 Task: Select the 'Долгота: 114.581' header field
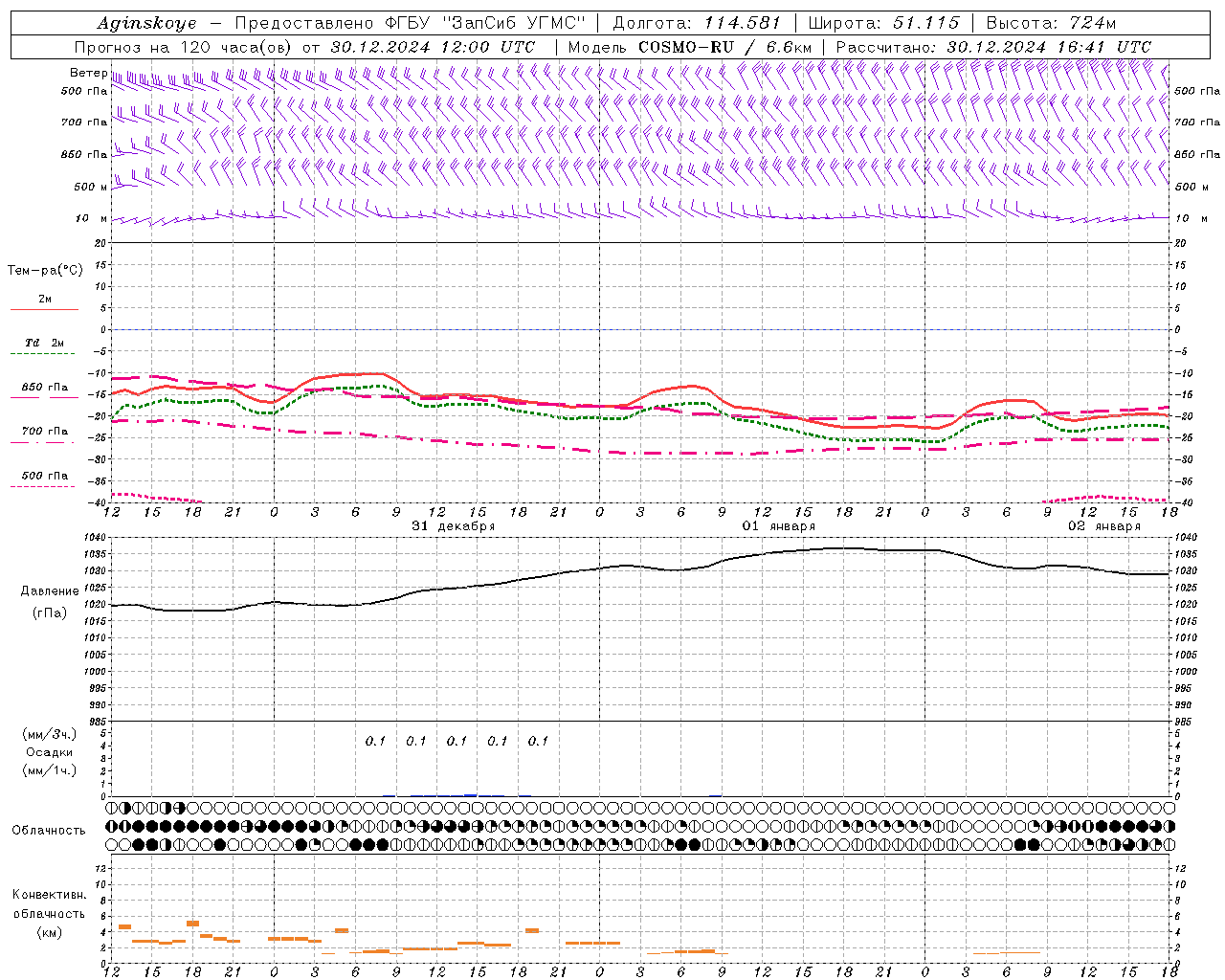point(697,23)
